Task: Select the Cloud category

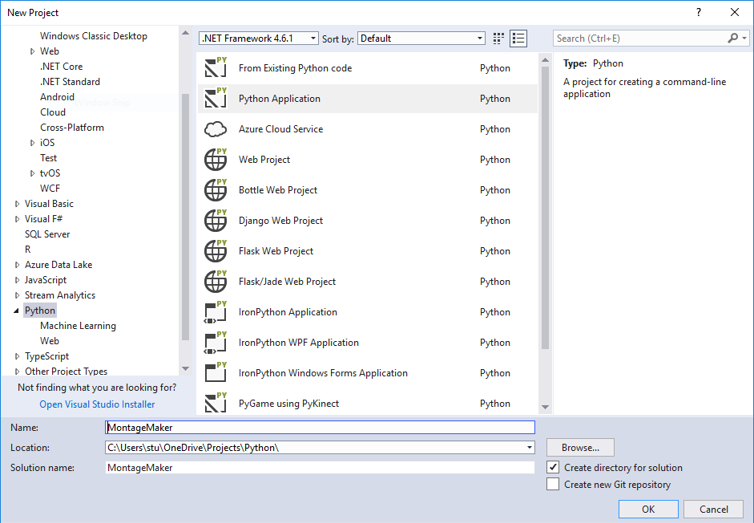Action: [53, 112]
